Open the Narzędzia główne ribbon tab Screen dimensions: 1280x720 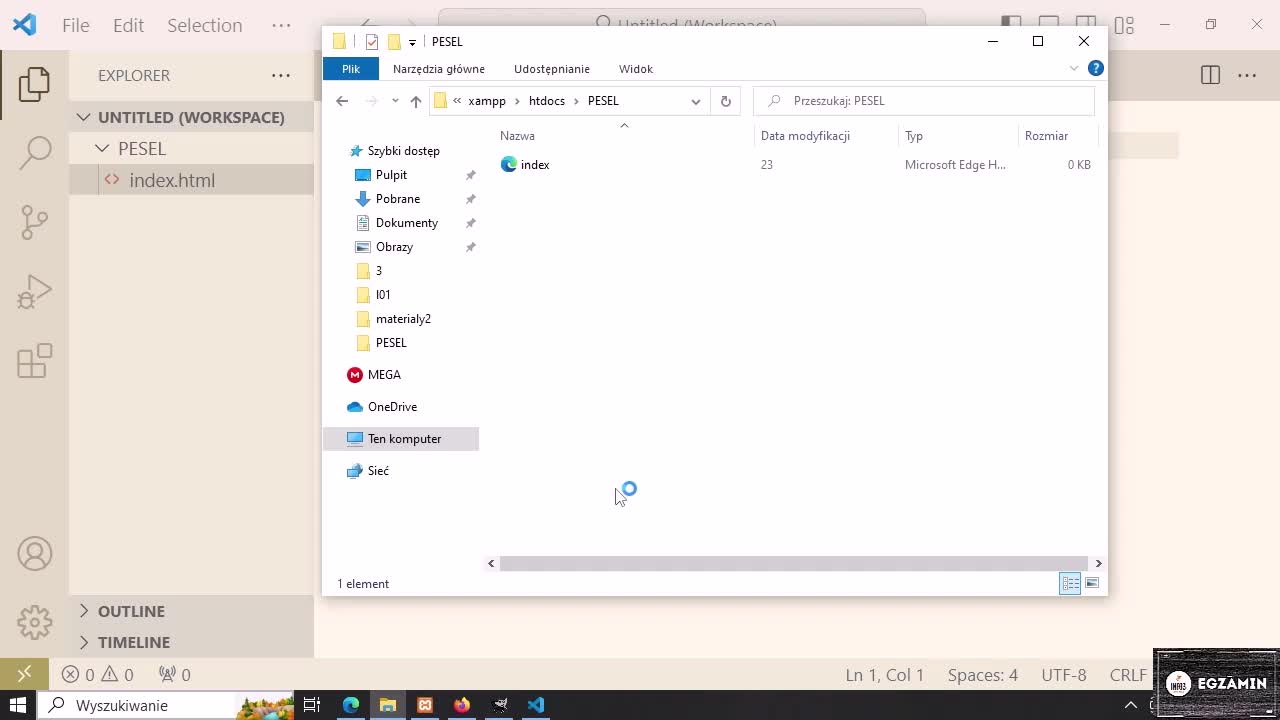pos(438,68)
